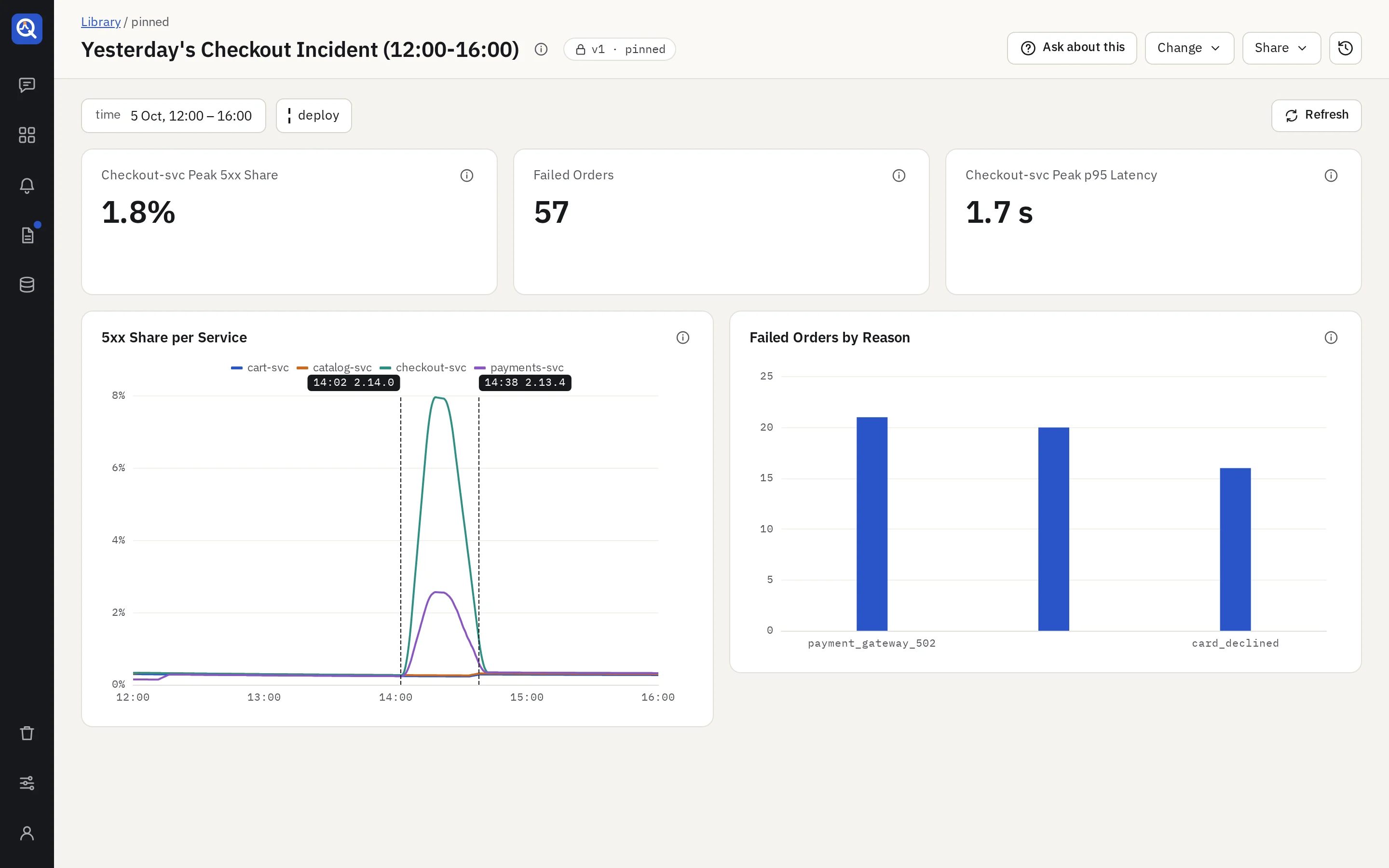Expand the Share dropdown
The width and height of the screenshot is (1389, 868).
(1281, 48)
